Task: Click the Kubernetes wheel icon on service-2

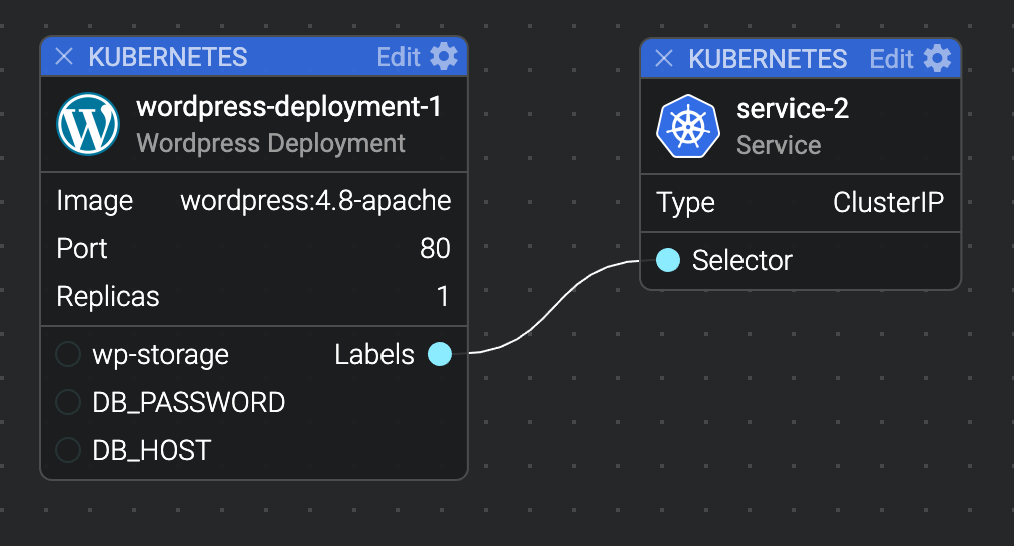Action: coord(688,126)
